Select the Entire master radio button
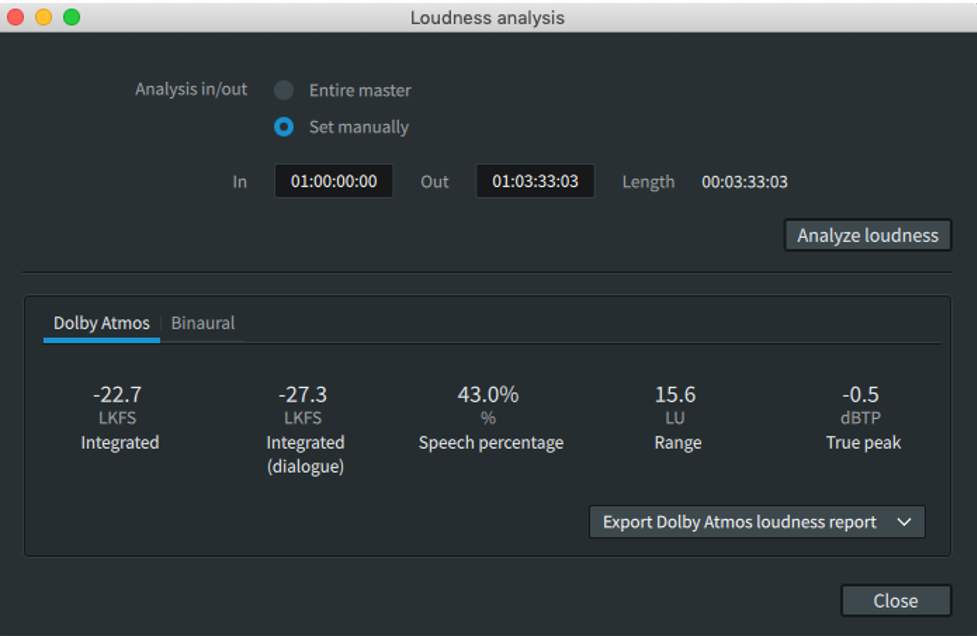Image resolution: width=977 pixels, height=636 pixels. tap(284, 90)
